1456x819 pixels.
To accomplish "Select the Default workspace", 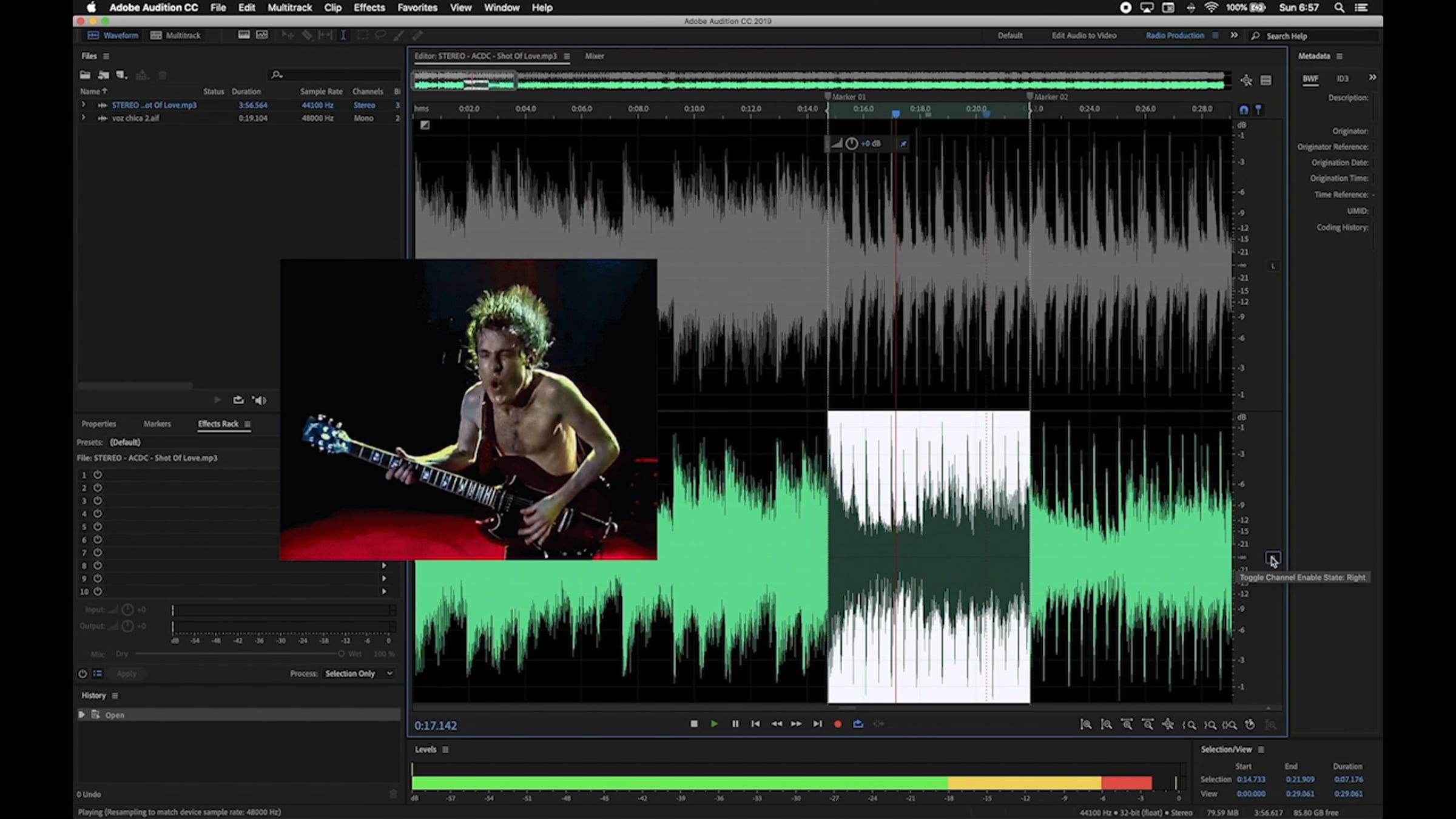I will coord(1009,35).
